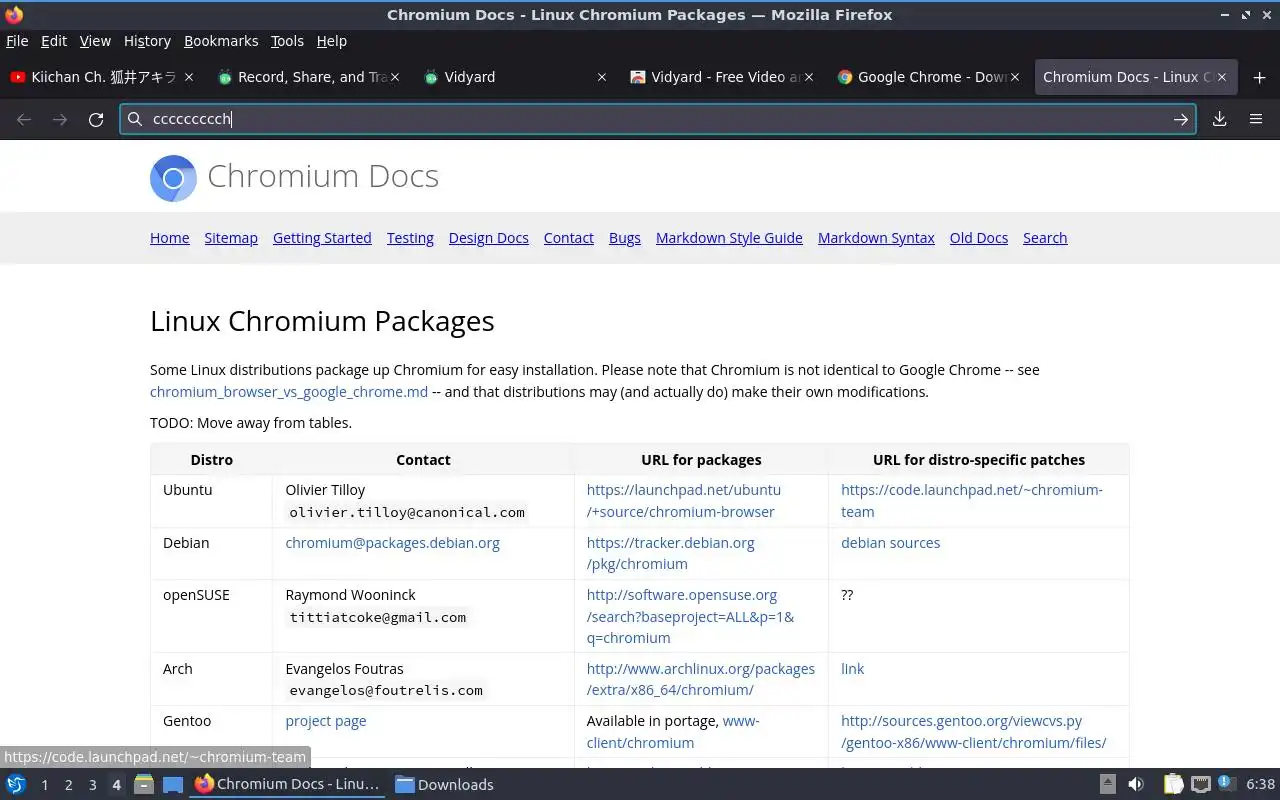The width and height of the screenshot is (1280, 800).
Task: Close the Vidyard tab
Action: pos(601,77)
